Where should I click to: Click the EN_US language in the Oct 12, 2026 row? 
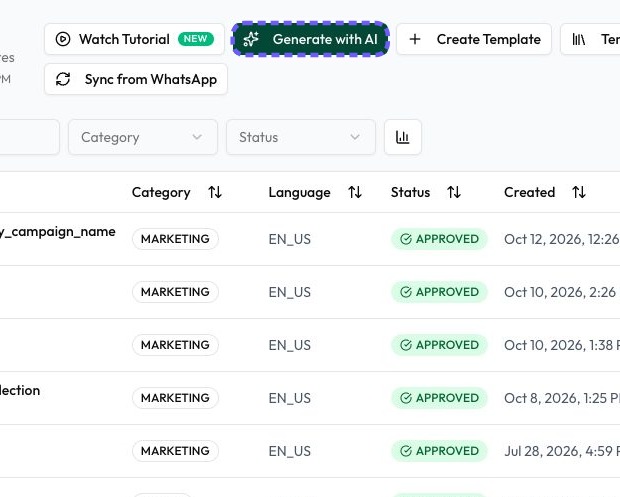[x=289, y=240]
